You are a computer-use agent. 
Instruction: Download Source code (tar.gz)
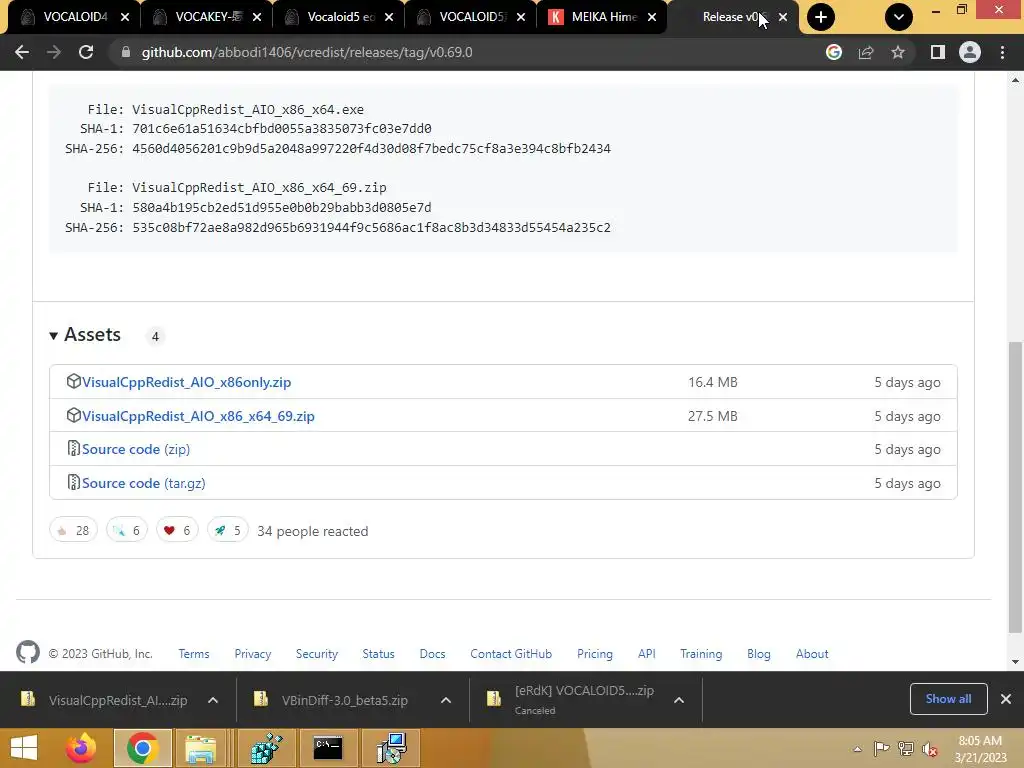click(x=144, y=483)
